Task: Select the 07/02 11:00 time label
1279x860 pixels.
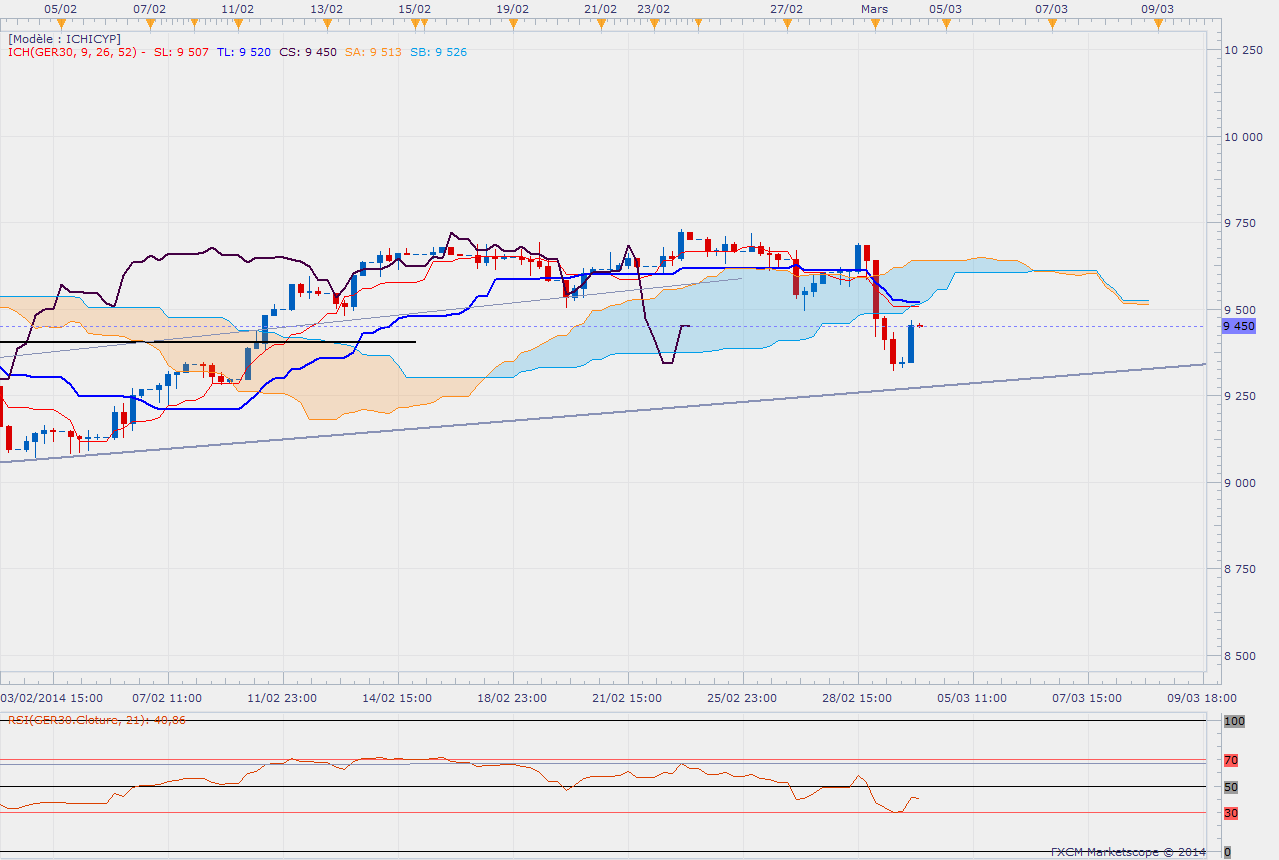Action: pos(167,698)
